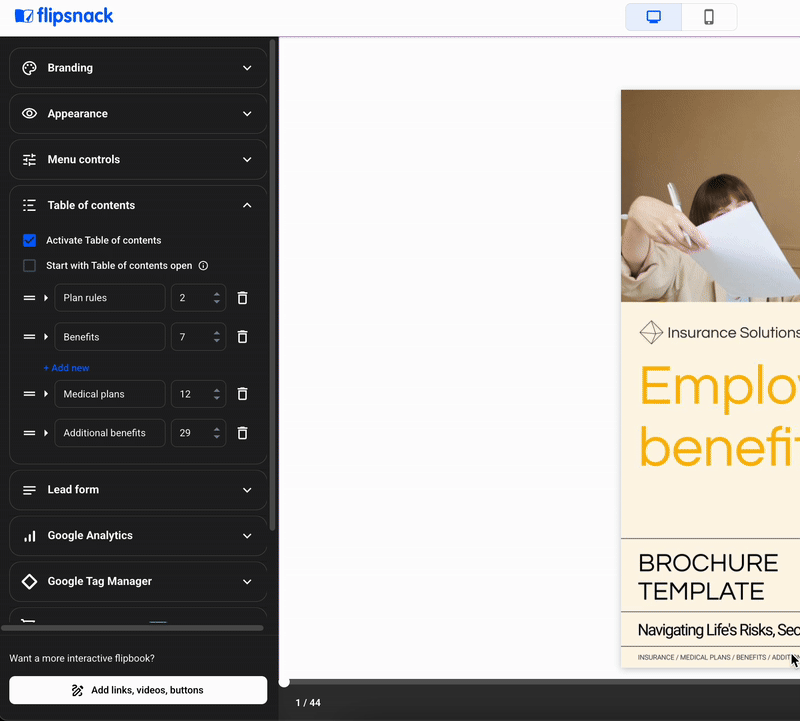Viewport: 800px width, 721px height.
Task: Expand the Branding section
Action: (247, 68)
